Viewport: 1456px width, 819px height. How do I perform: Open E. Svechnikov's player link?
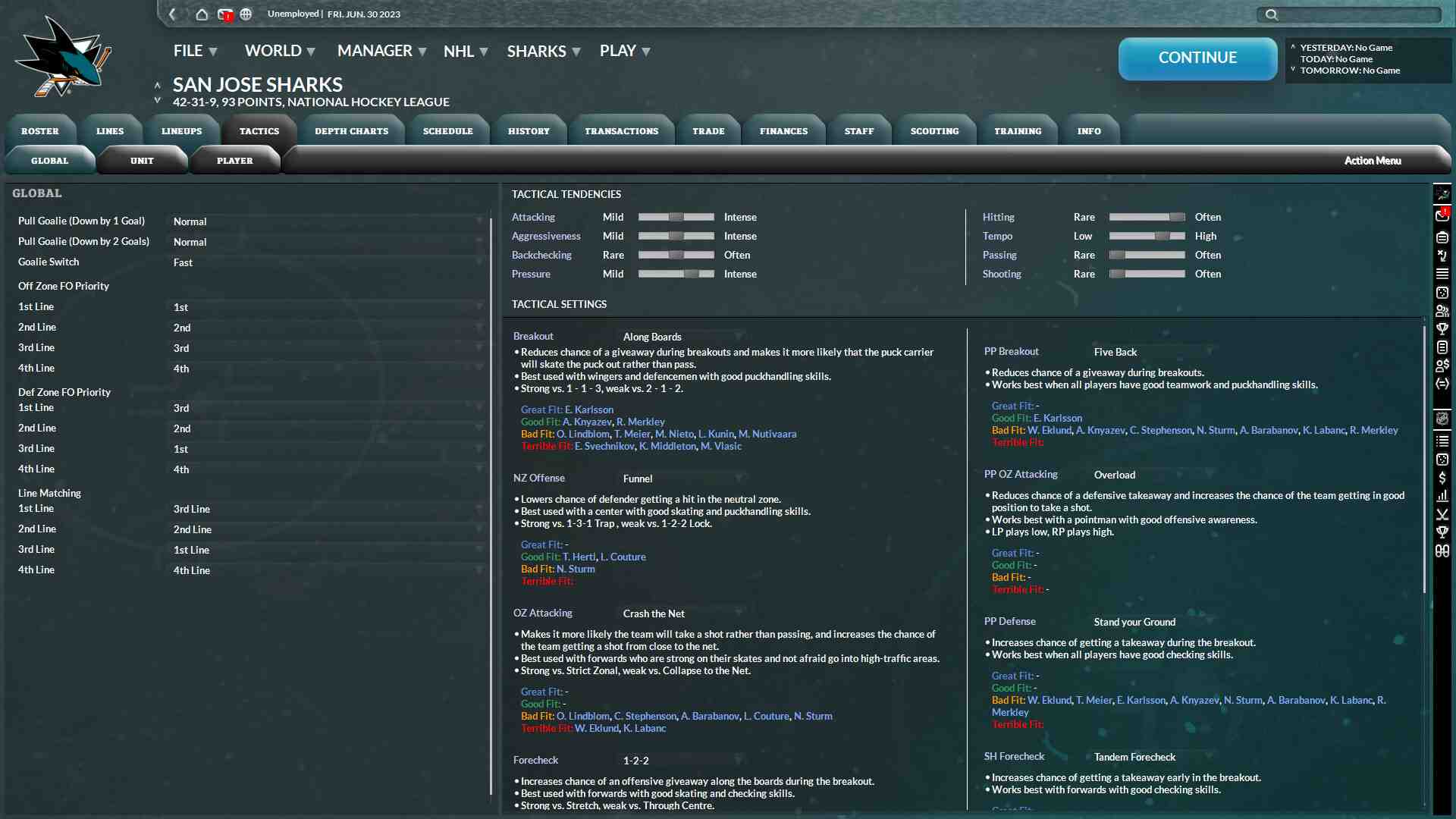(x=604, y=446)
